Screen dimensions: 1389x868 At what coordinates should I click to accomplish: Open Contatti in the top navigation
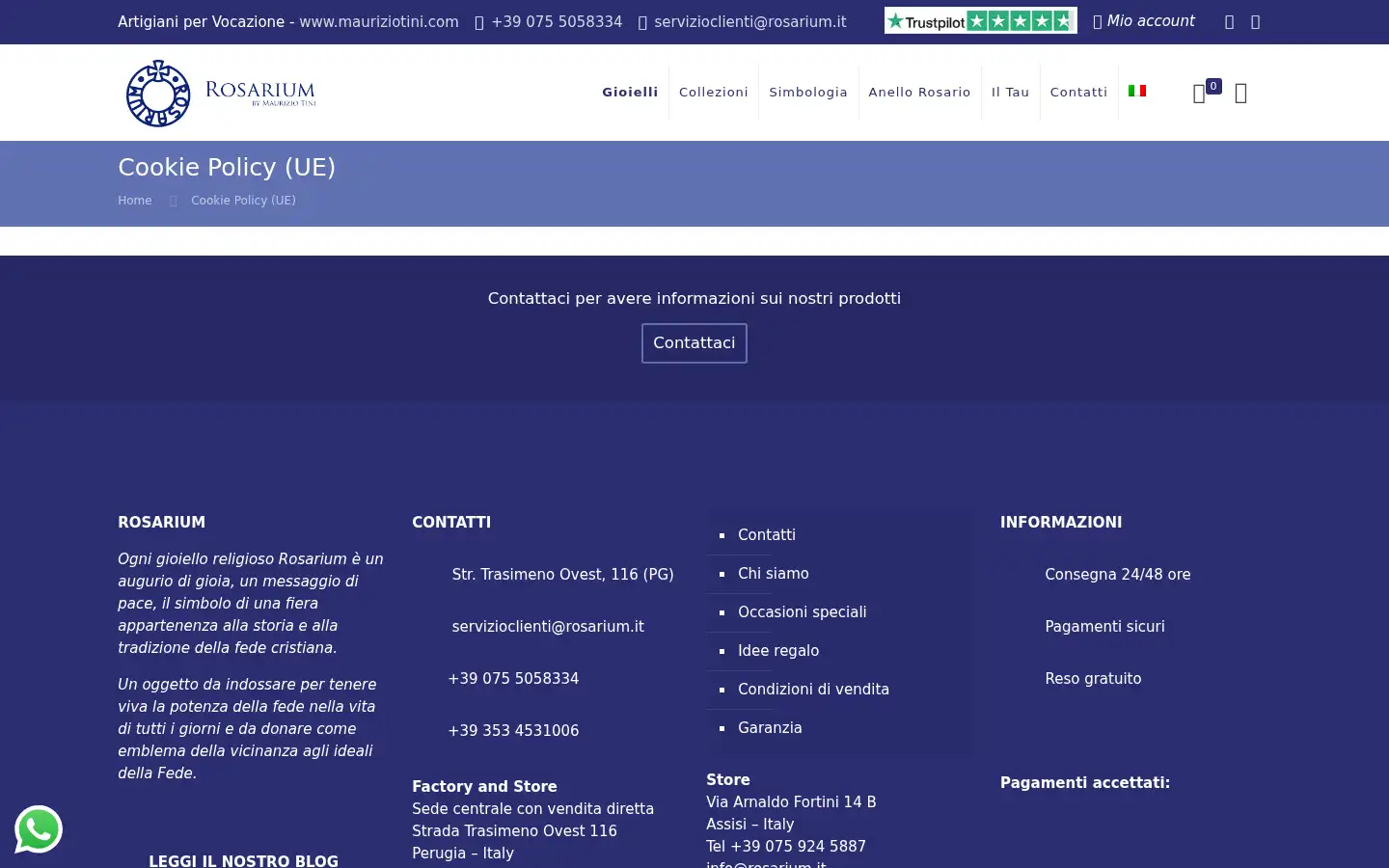1078,93
